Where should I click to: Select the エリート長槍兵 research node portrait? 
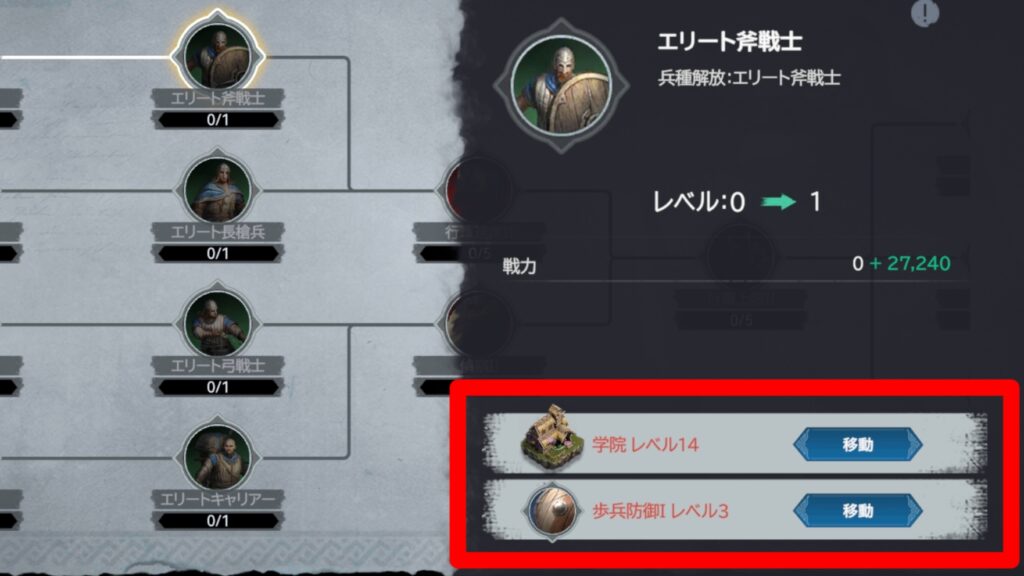(217, 190)
